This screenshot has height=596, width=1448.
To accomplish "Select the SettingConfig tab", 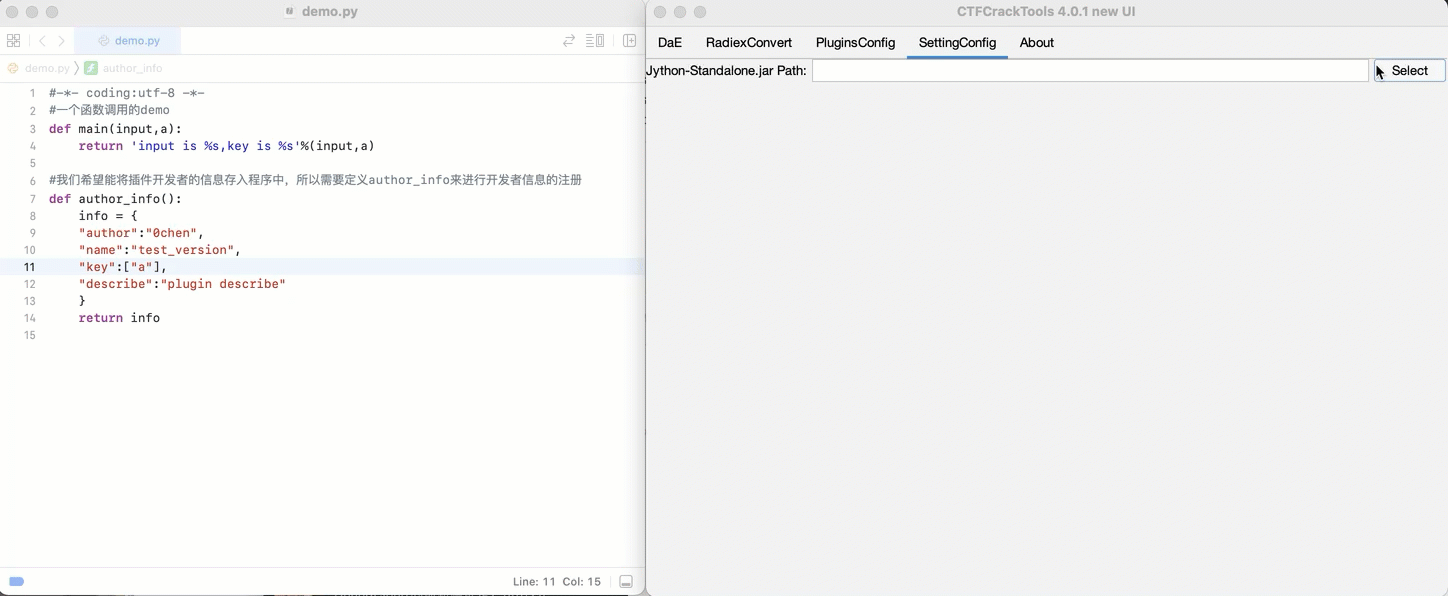I will (x=957, y=42).
